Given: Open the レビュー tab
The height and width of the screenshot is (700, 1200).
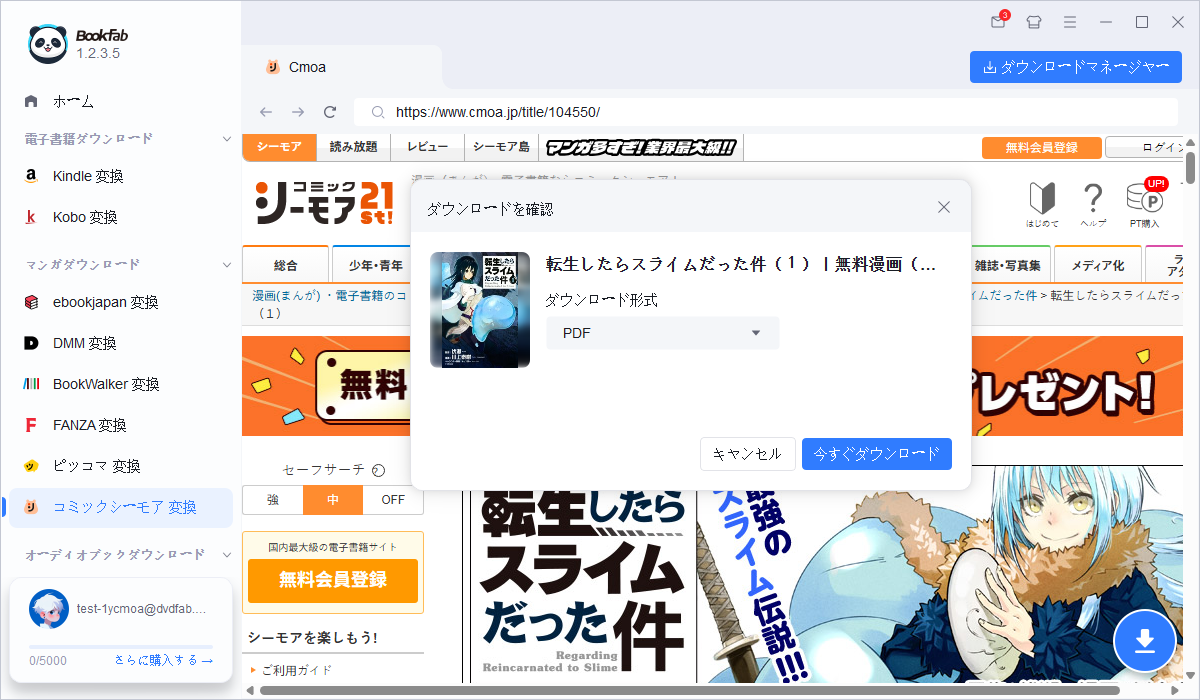Looking at the screenshot, I should click(427, 147).
